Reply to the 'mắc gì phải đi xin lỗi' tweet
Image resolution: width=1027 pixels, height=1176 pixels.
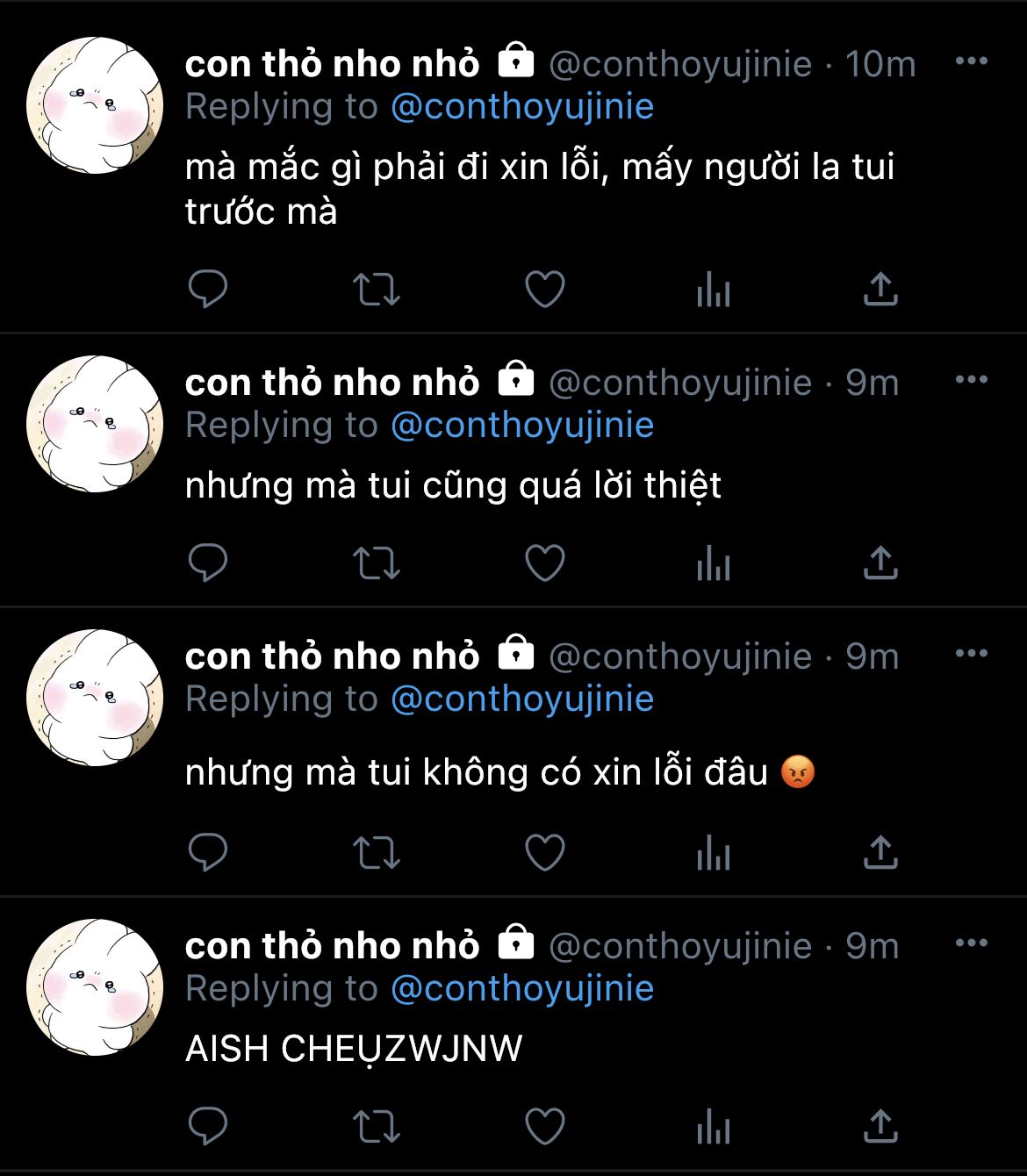[x=208, y=289]
